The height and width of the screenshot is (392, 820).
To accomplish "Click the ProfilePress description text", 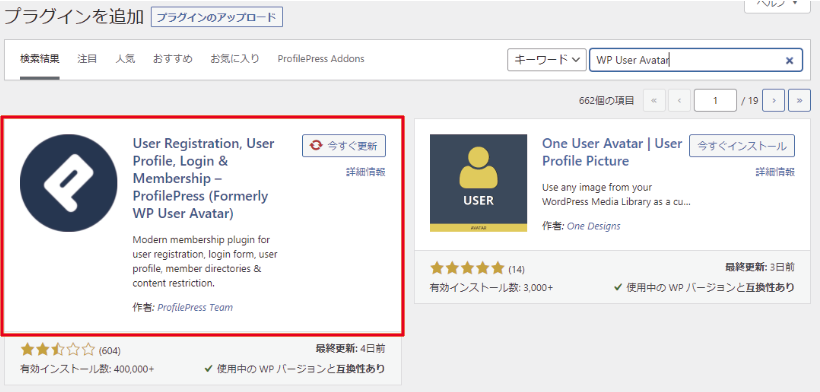I will pos(205,261).
